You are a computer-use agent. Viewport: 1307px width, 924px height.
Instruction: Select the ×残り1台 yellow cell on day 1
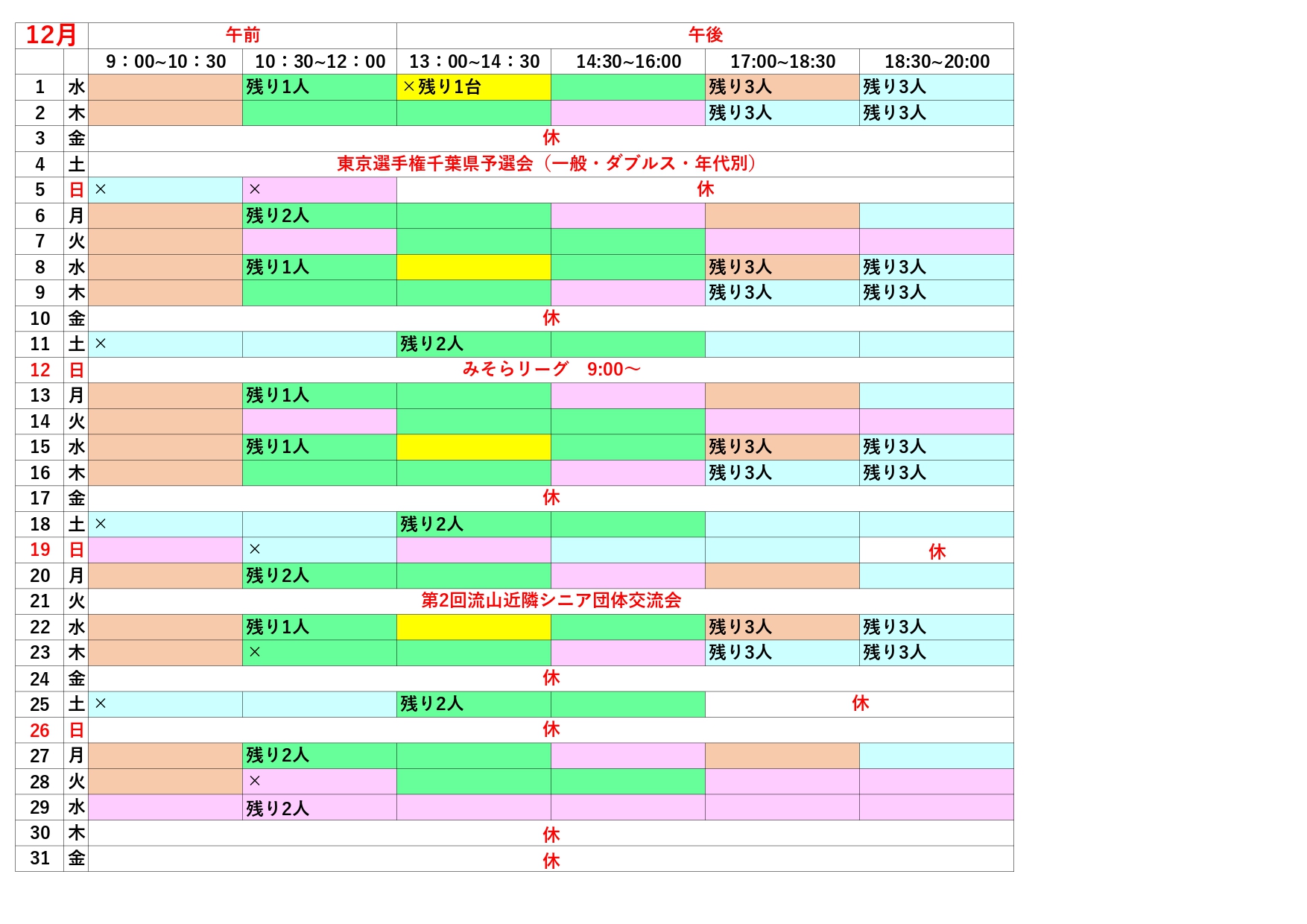(474, 87)
